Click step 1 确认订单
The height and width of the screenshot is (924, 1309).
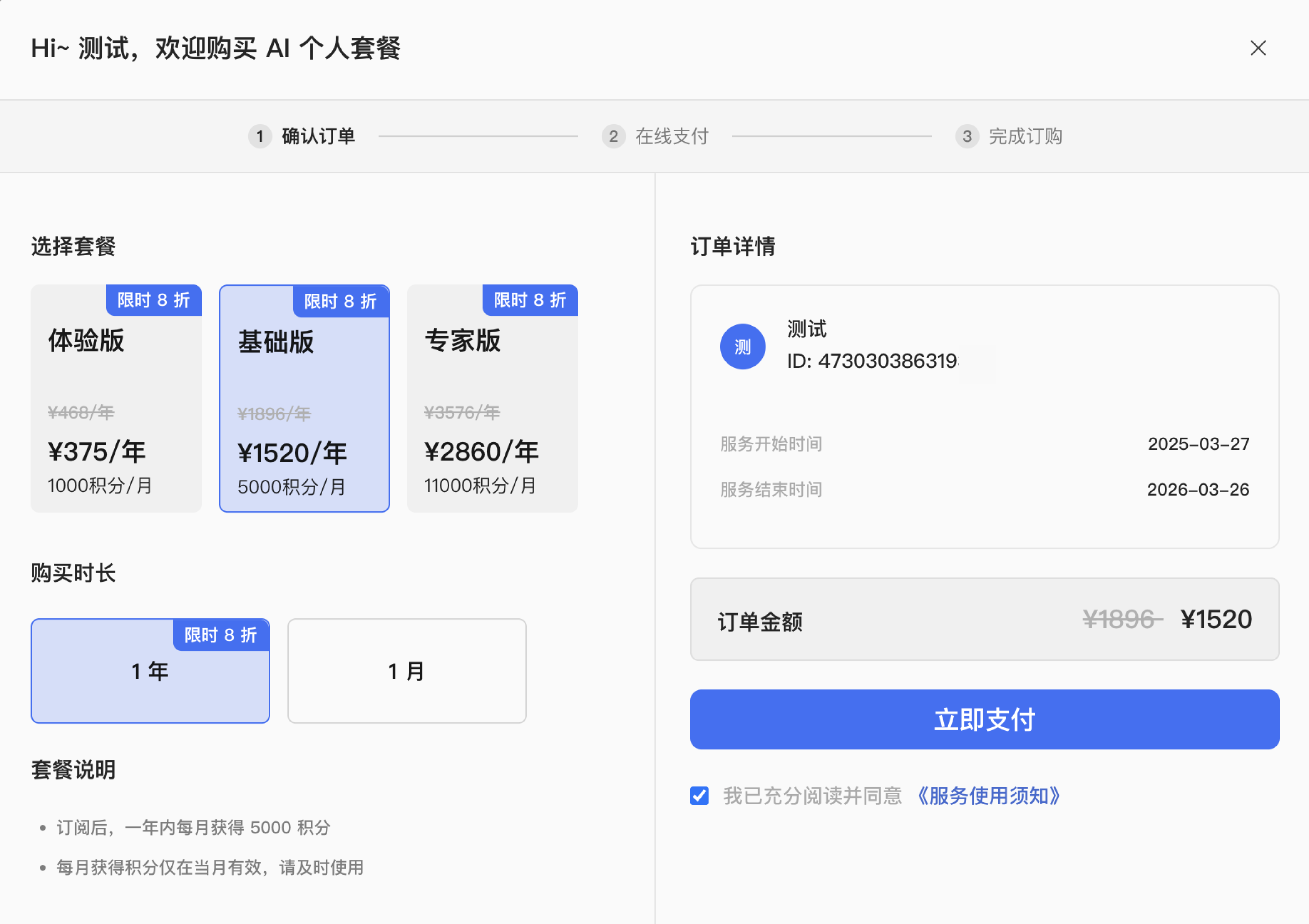[302, 136]
